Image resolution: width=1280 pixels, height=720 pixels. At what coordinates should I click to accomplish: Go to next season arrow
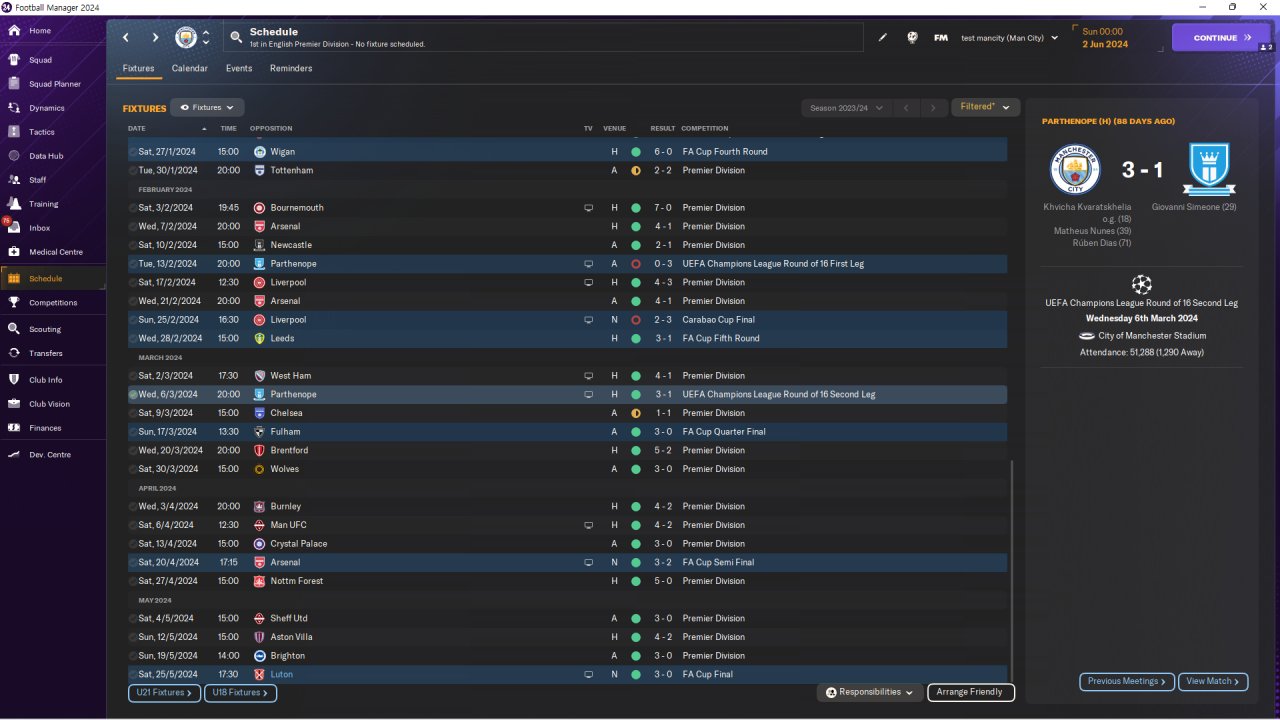pos(933,107)
